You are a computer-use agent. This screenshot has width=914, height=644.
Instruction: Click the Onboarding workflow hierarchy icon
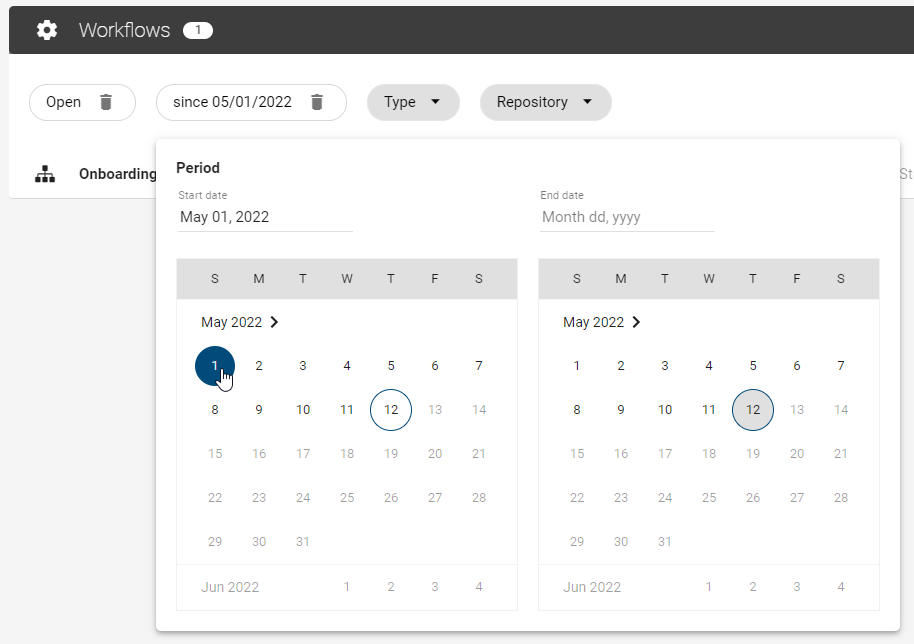[x=45, y=173]
